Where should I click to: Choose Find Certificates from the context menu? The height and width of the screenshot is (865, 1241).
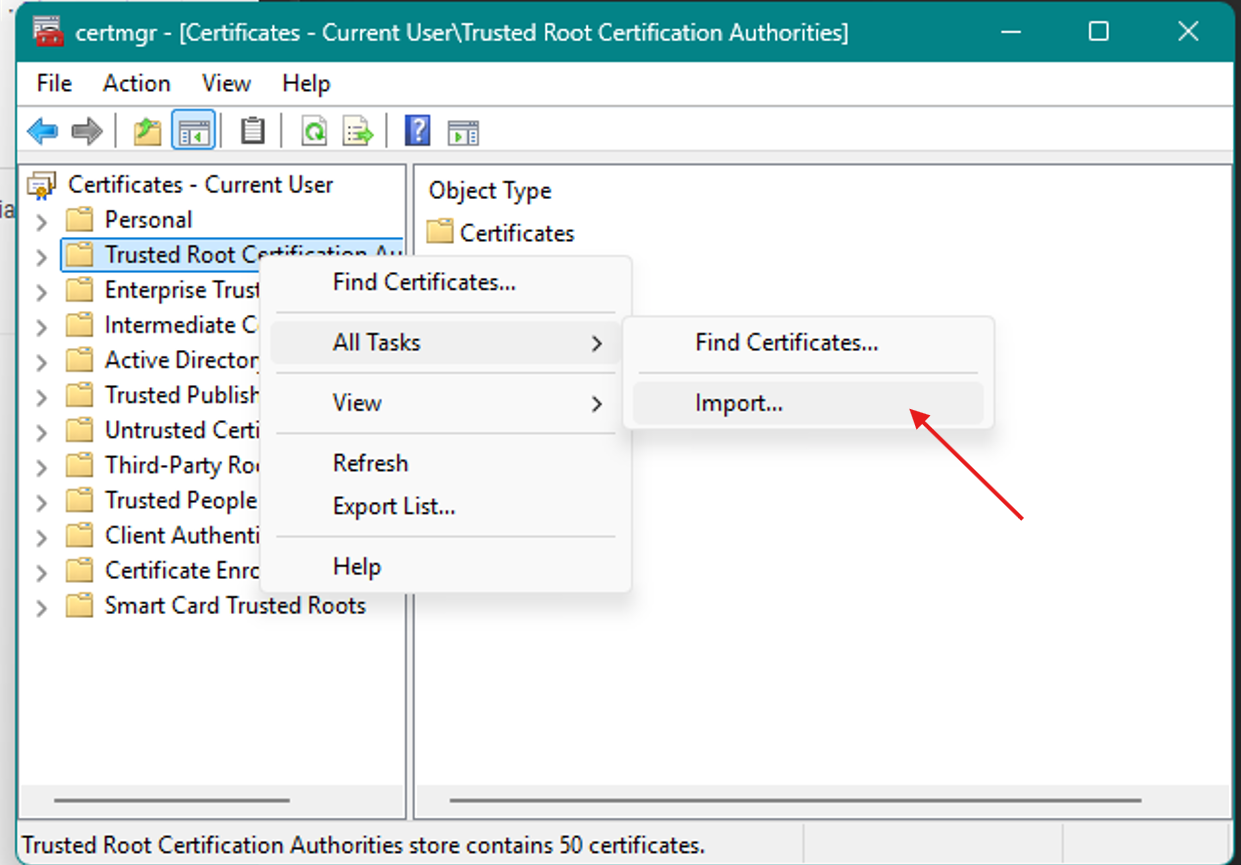click(424, 282)
